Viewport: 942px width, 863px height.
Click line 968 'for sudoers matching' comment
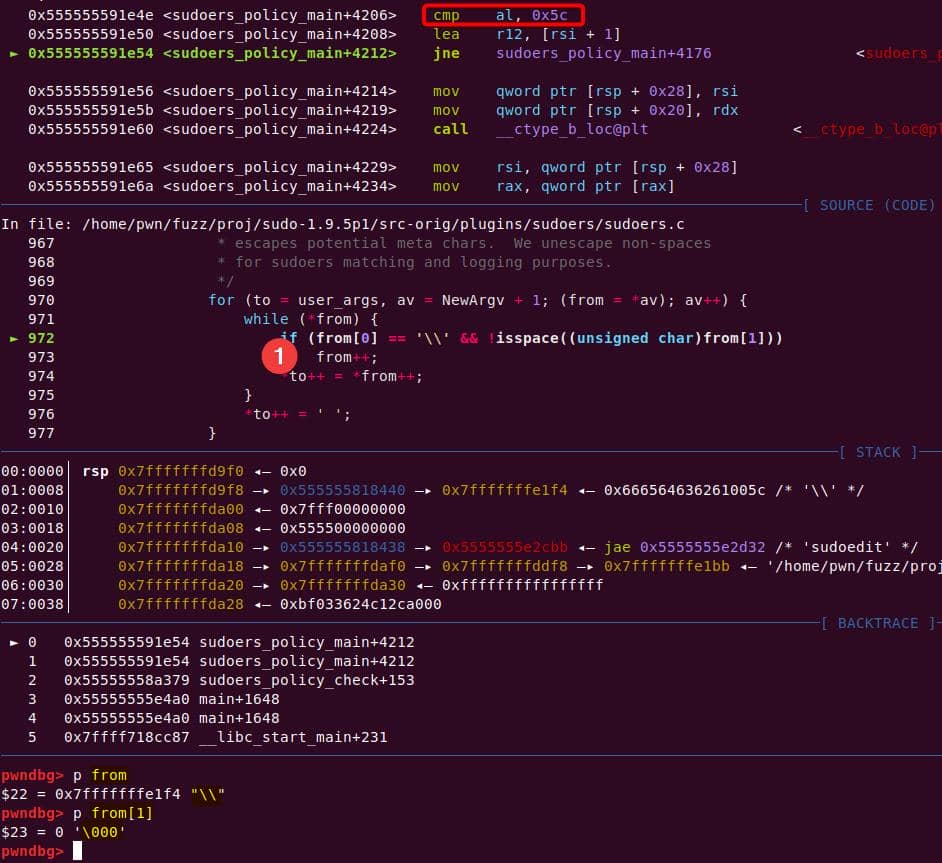click(x=414, y=262)
